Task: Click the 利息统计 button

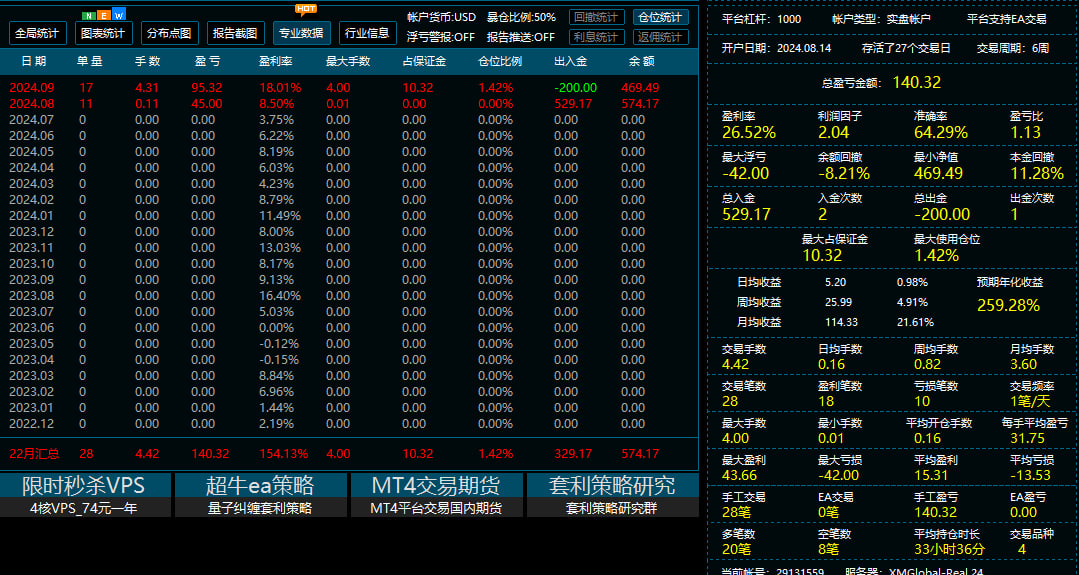Action: tap(597, 37)
